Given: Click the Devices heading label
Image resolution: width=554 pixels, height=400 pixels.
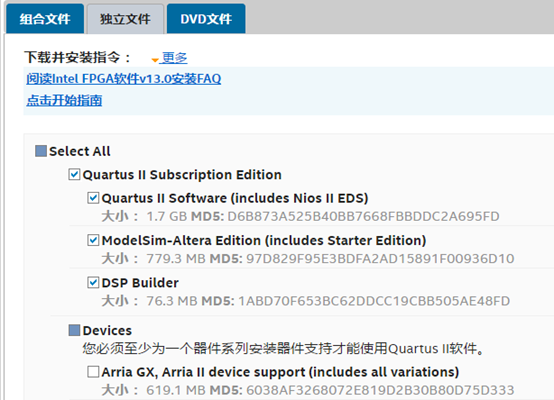Looking at the screenshot, I should (107, 330).
